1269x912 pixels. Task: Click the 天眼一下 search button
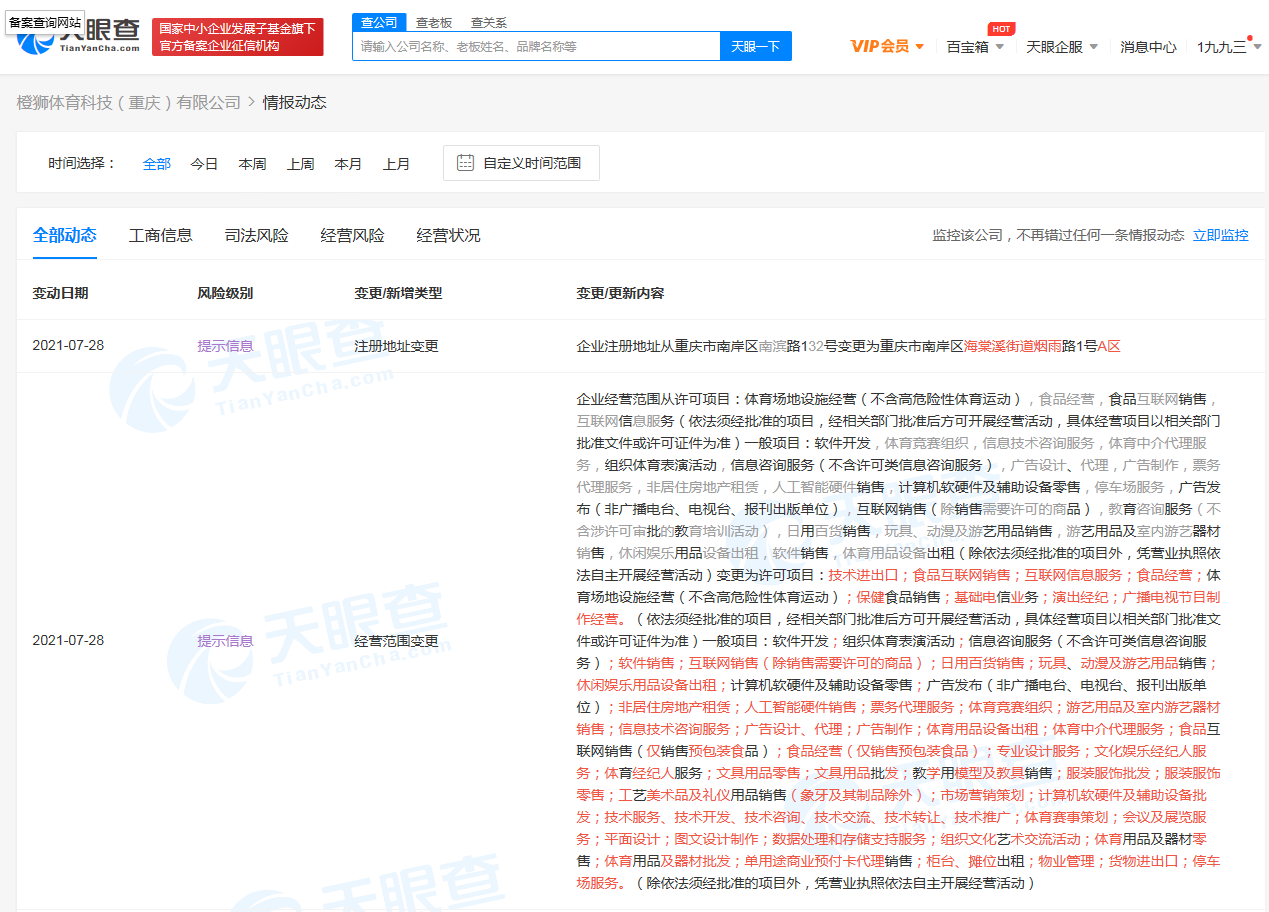(755, 46)
